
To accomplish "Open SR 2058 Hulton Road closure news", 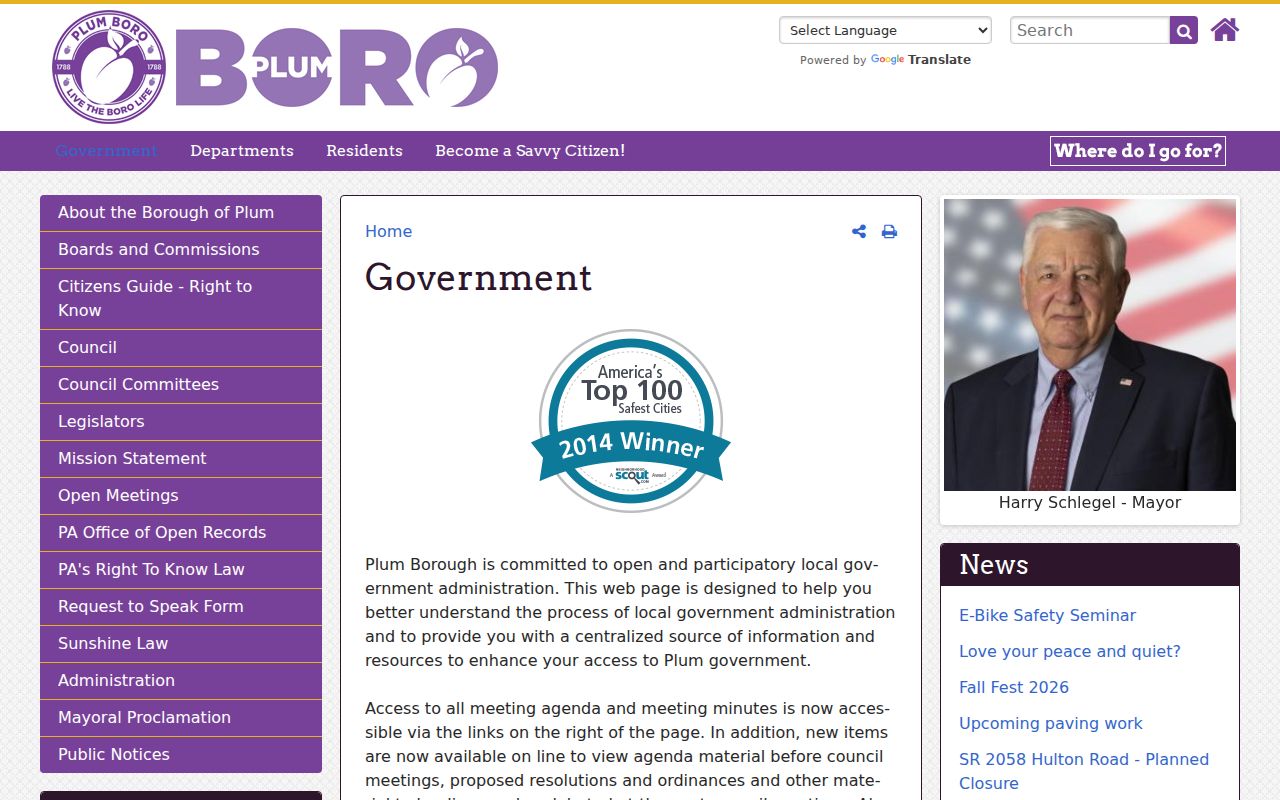I will point(1084,772).
